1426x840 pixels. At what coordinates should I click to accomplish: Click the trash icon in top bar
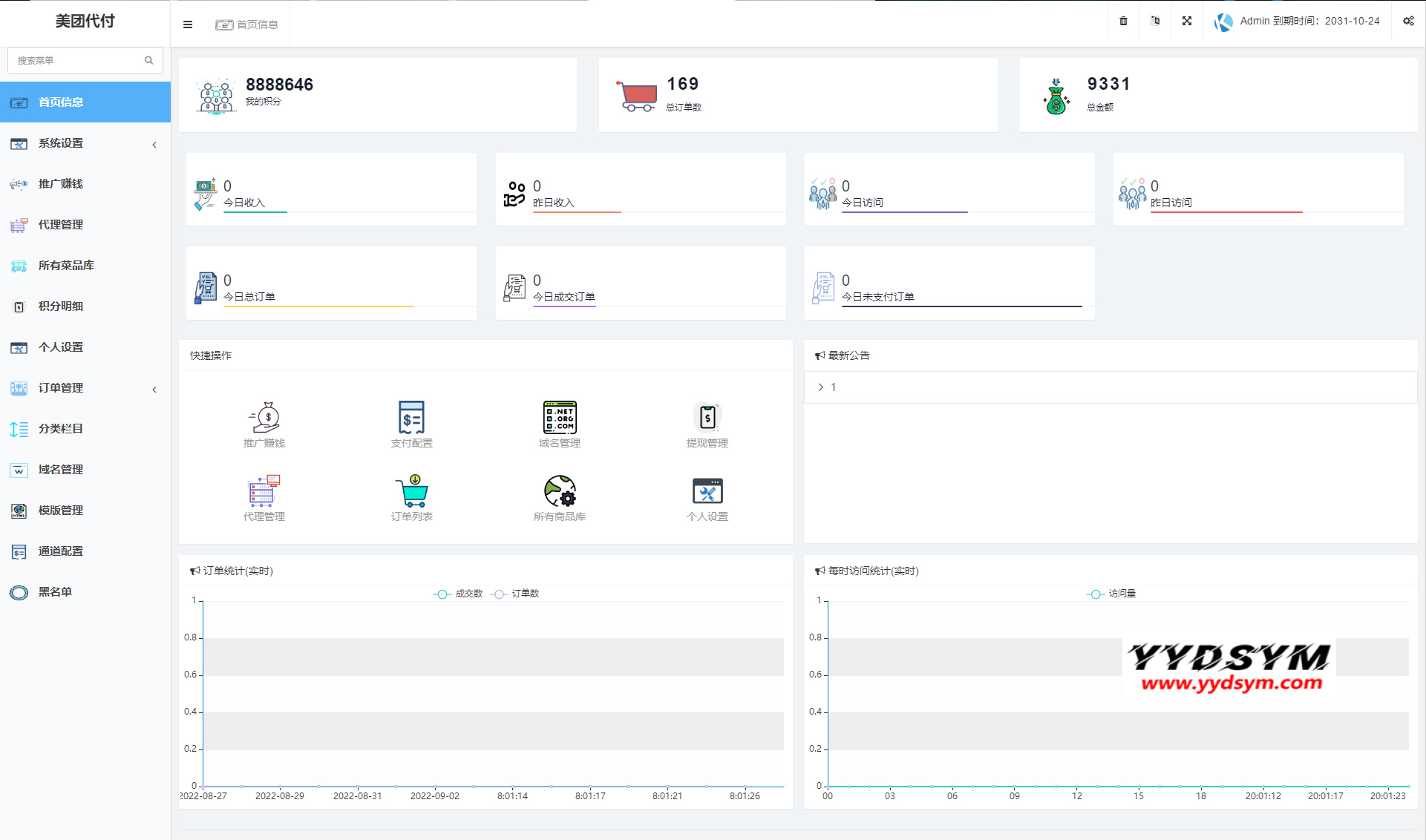tap(1123, 21)
